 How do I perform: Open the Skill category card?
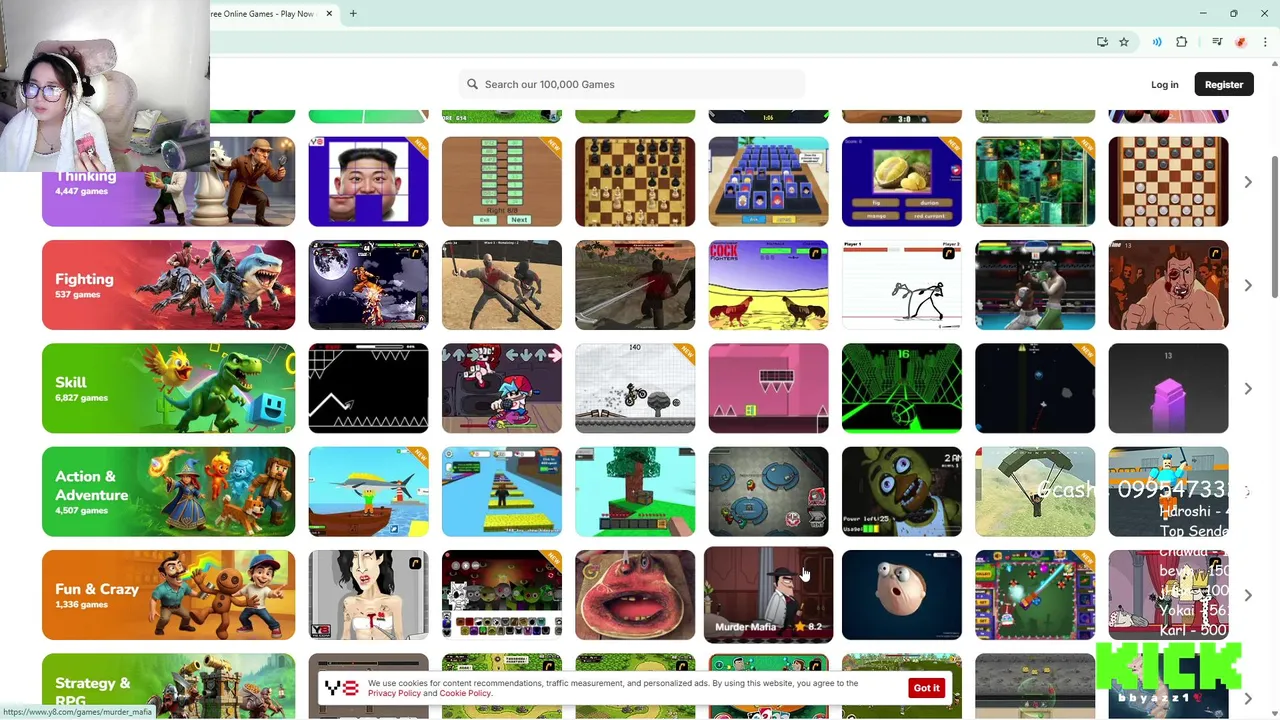pyautogui.click(x=168, y=388)
